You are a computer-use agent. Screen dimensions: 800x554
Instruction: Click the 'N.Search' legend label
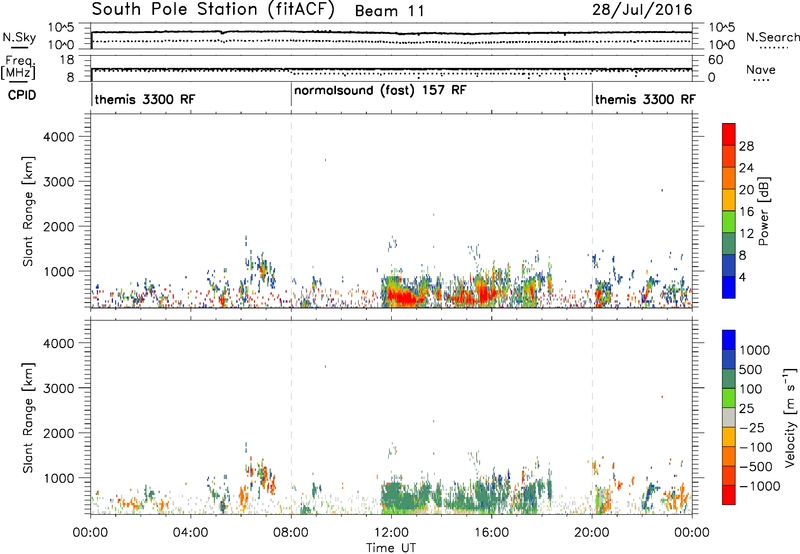point(772,37)
